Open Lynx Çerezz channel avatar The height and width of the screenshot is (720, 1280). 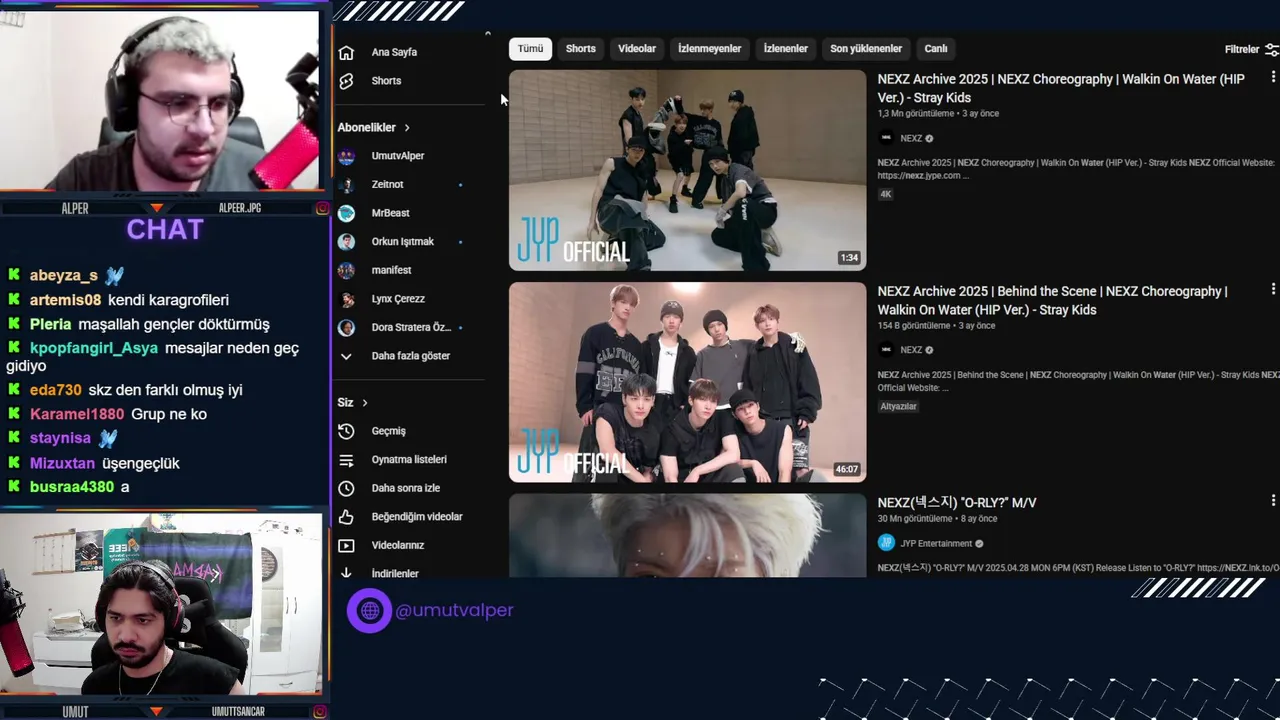click(346, 299)
